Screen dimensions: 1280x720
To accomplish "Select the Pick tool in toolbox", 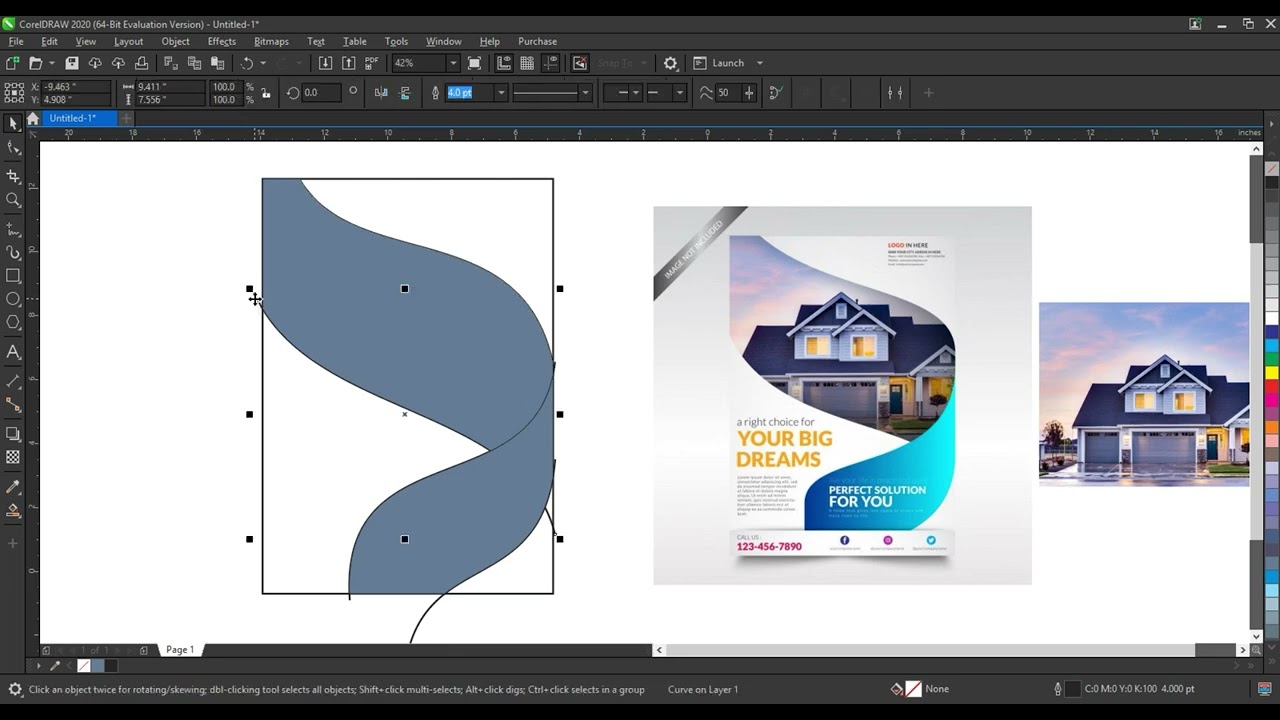I will [x=13, y=123].
